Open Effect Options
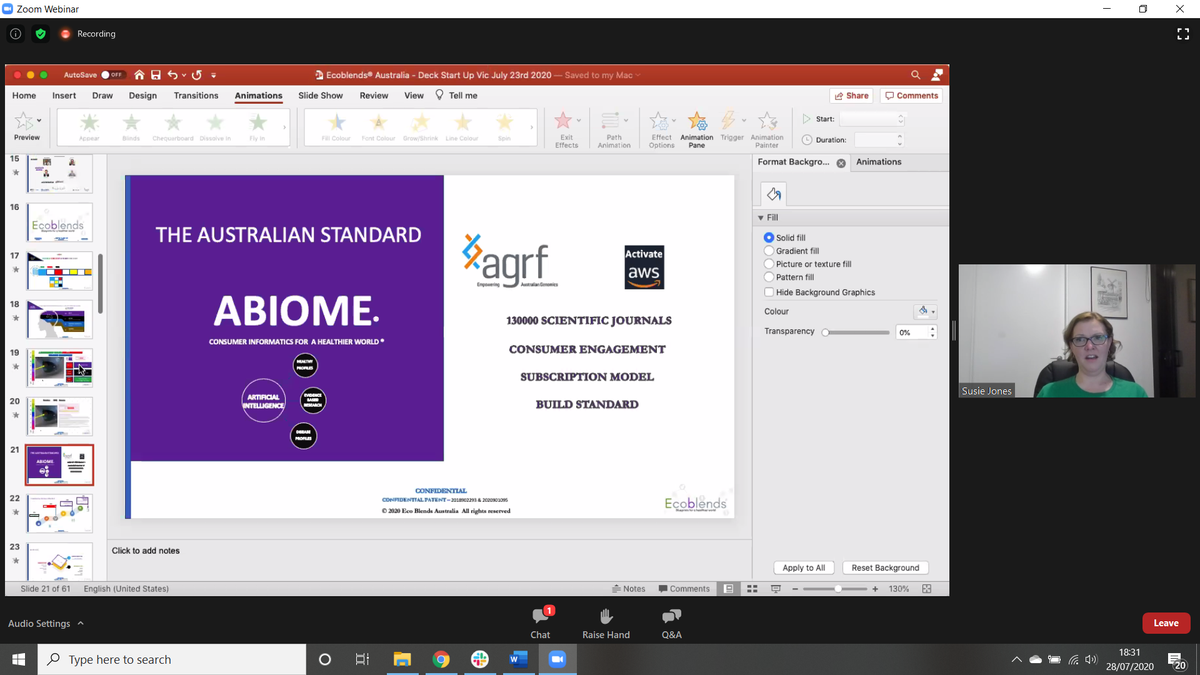The image size is (1200, 675). point(661,128)
